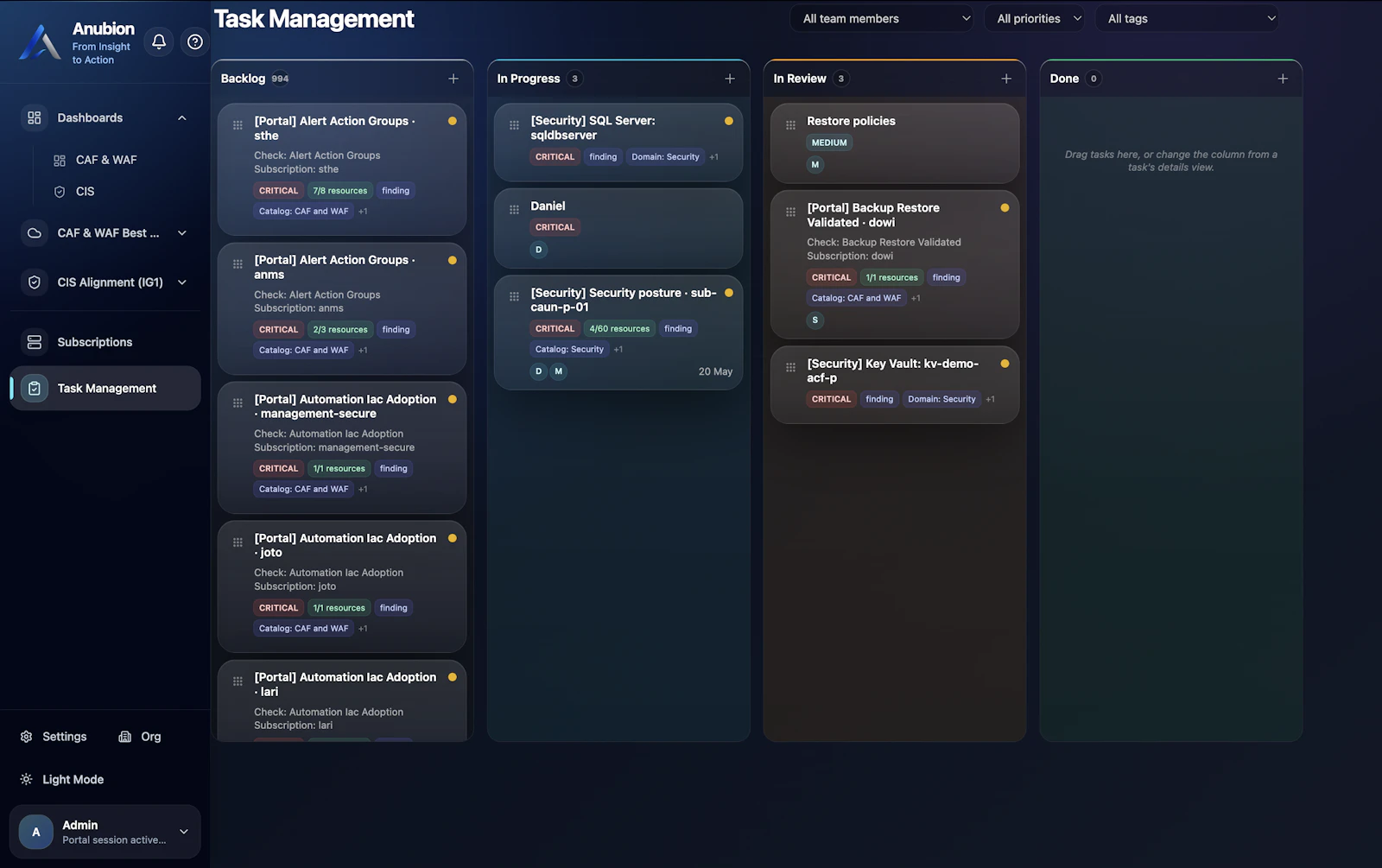This screenshot has height=868, width=1382.
Task: Add a task to In Progress column
Action: pyautogui.click(x=730, y=79)
